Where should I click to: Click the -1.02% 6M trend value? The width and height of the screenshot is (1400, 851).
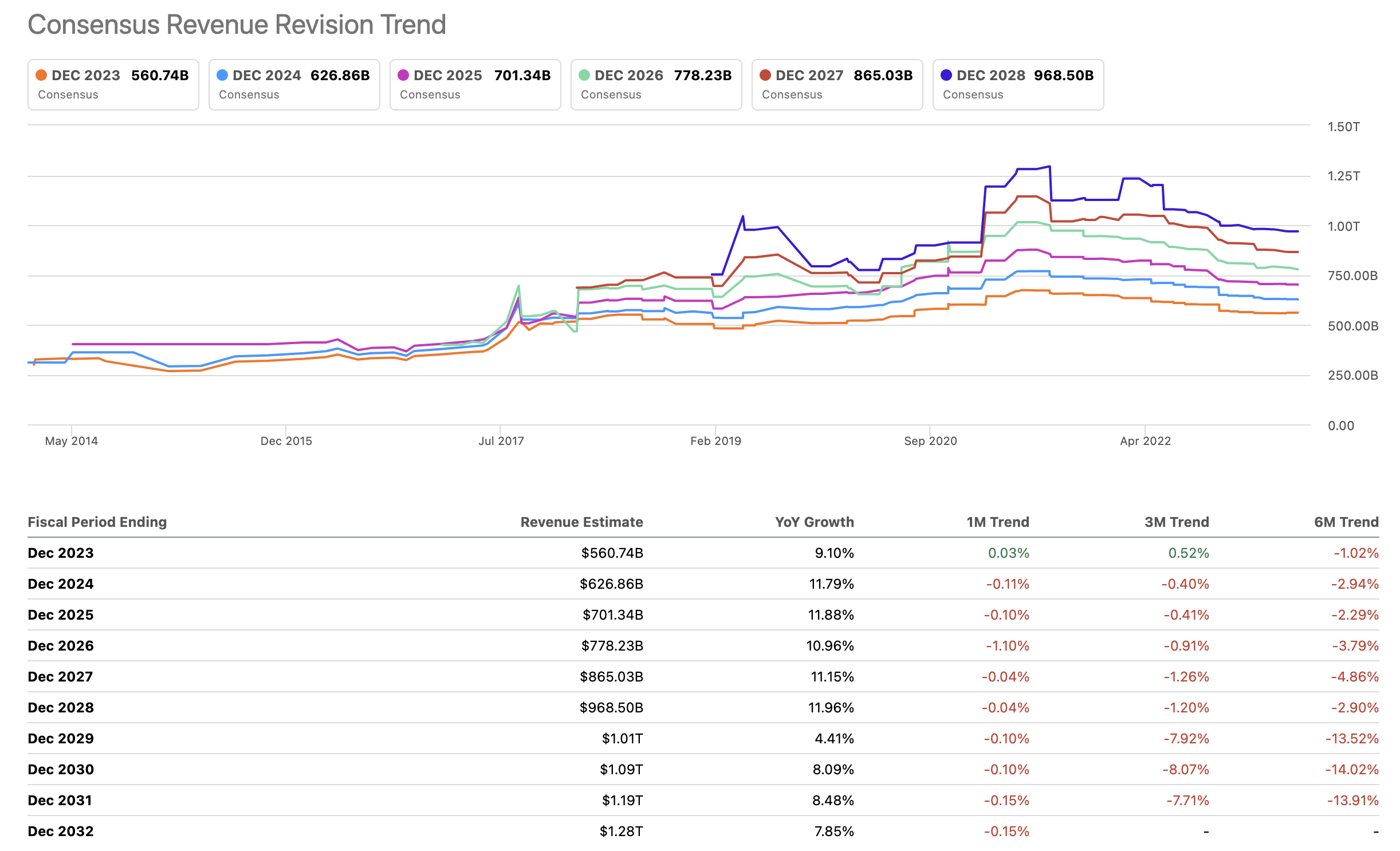1356,553
